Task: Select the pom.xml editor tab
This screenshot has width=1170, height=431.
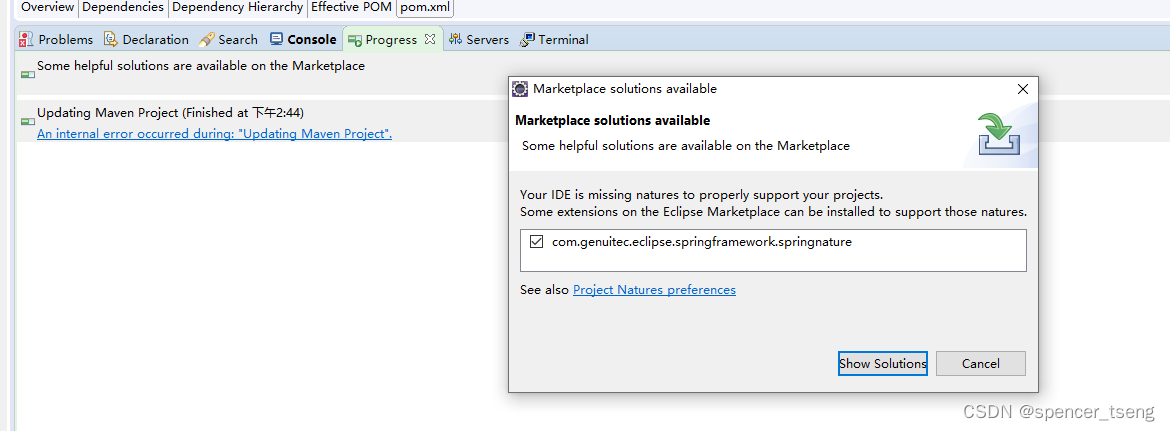Action: 425,7
